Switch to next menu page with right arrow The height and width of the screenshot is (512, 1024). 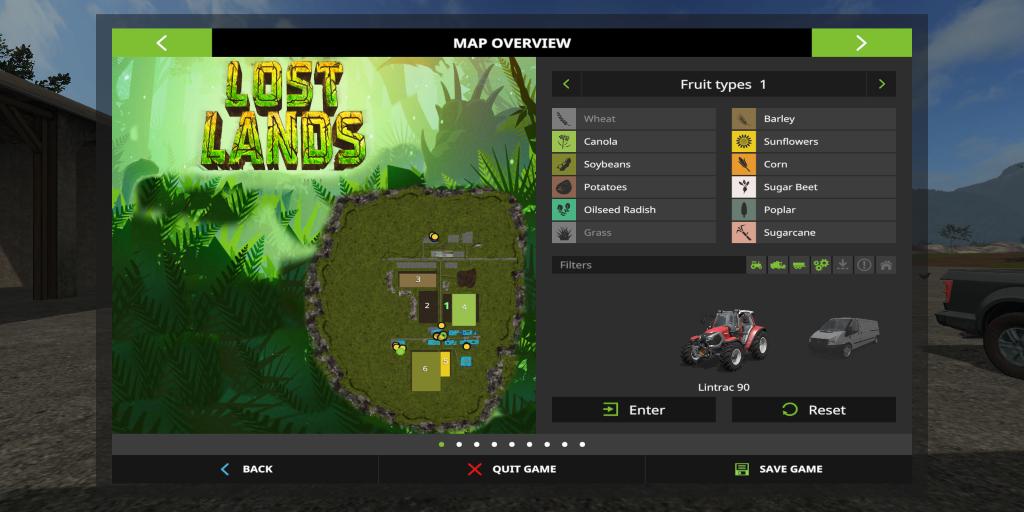pyautogui.click(x=861, y=43)
